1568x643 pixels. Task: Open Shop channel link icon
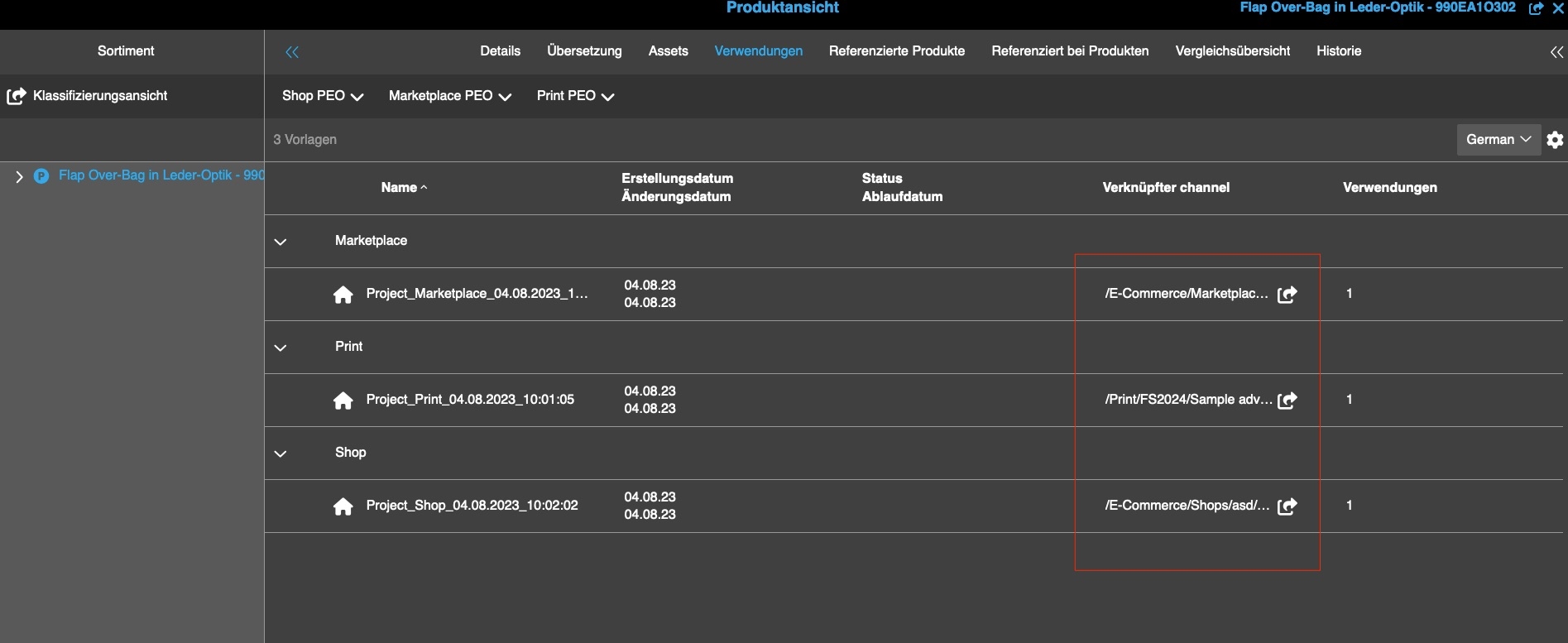point(1287,506)
